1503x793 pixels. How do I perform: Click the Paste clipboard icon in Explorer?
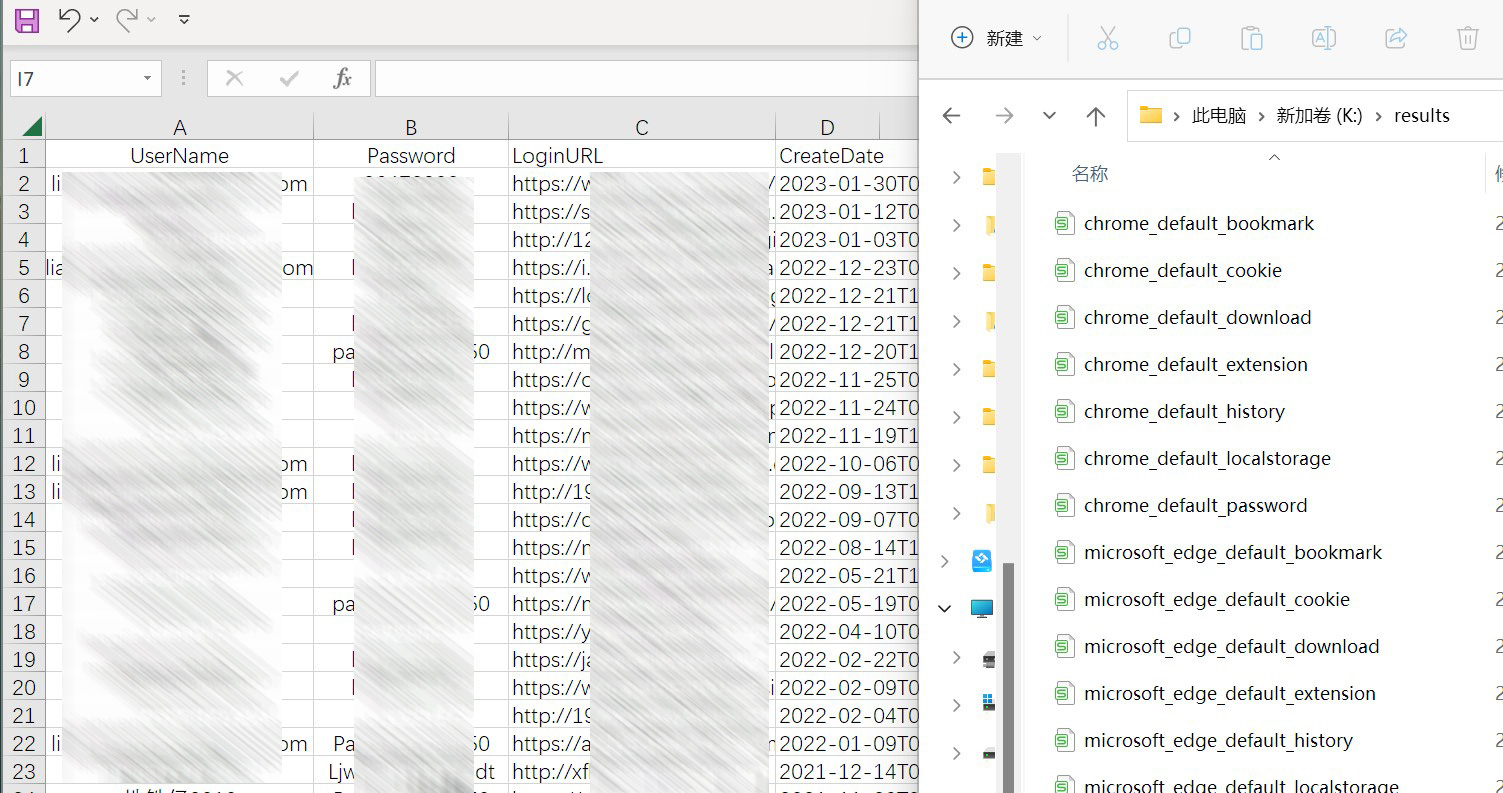[1252, 38]
